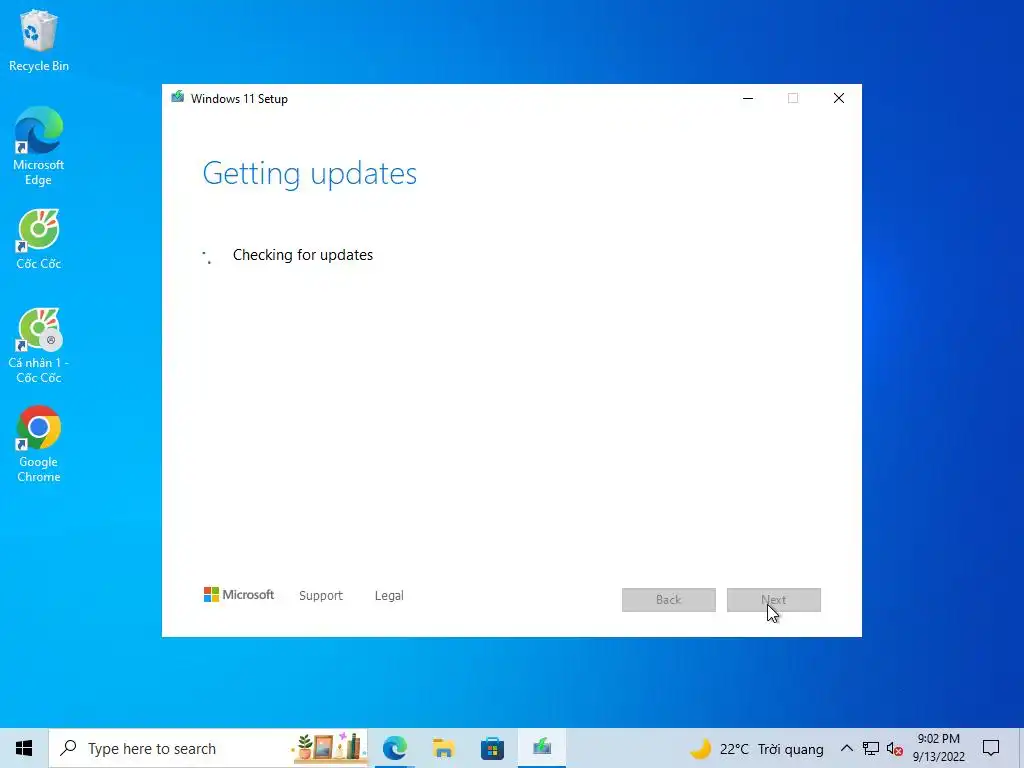Click the muted volume tray icon
This screenshot has width=1024, height=768.
point(895,749)
